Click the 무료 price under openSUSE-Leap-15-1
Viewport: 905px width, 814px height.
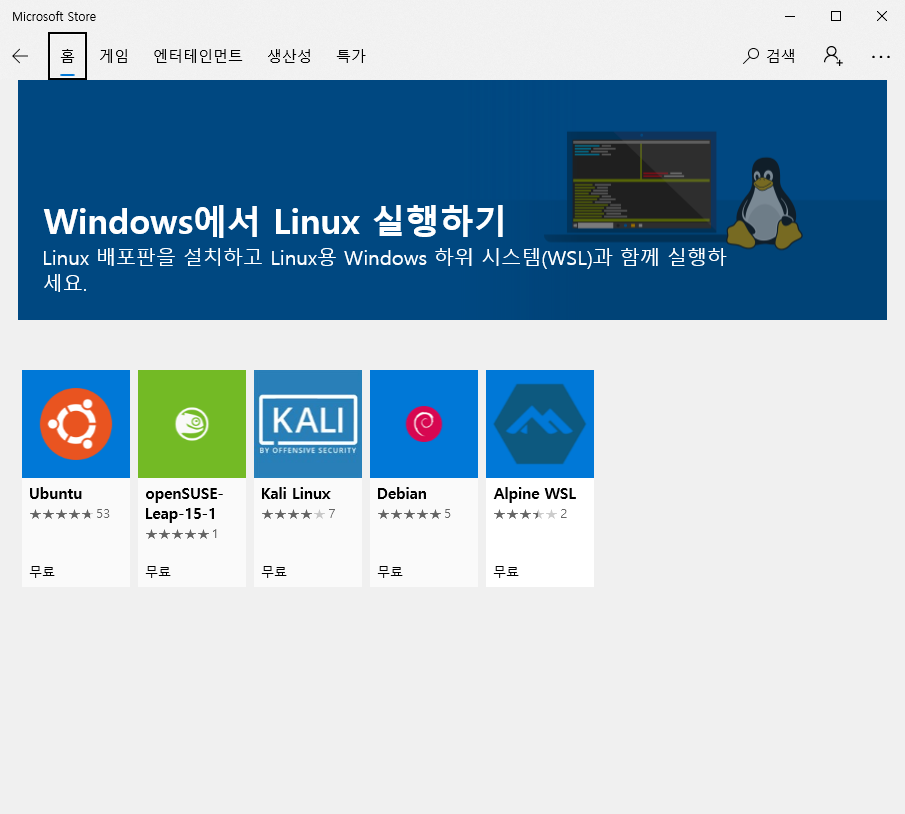(x=158, y=572)
